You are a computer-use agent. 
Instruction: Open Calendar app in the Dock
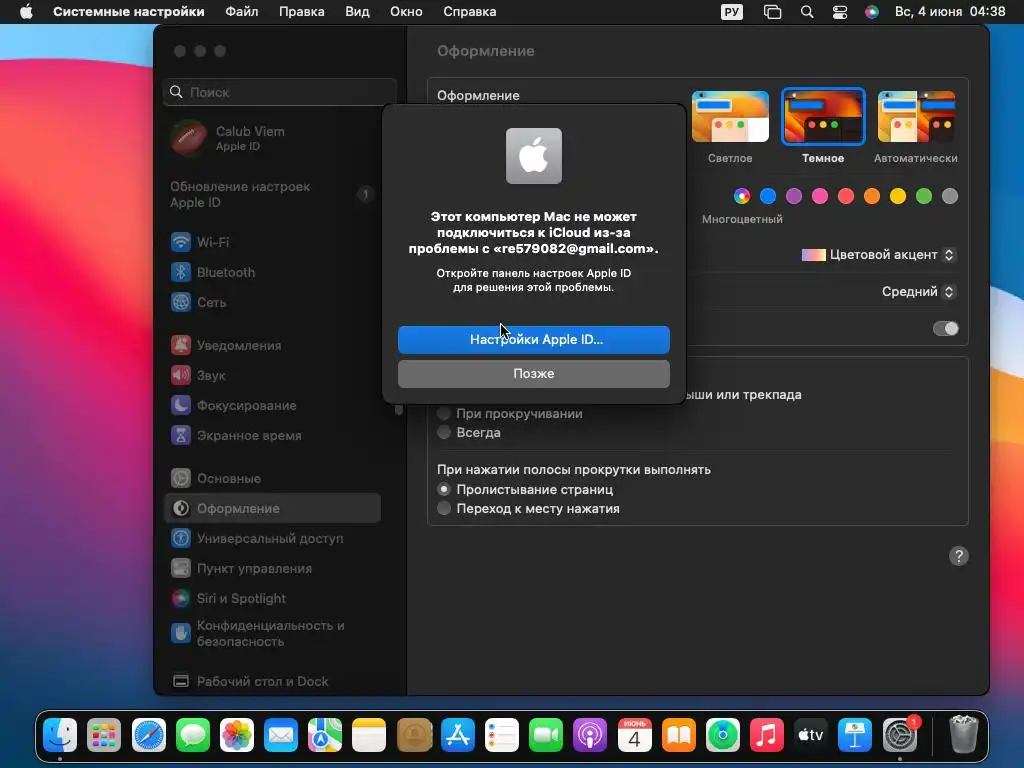634,736
